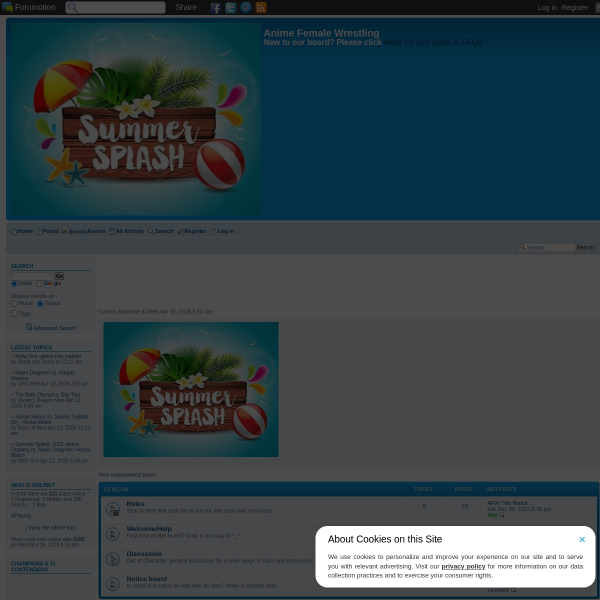Click the locked Rules forum icon
600x600 pixels.
point(113,509)
